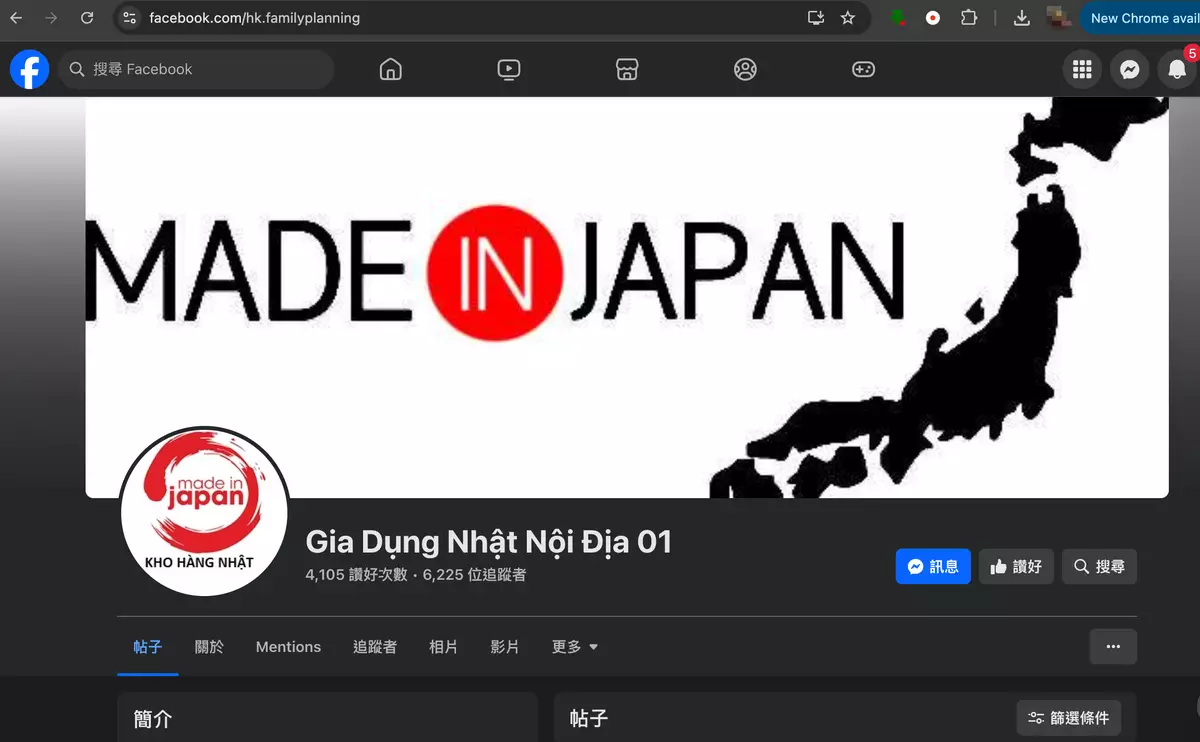The width and height of the screenshot is (1200, 742).
Task: Click the 6,225 位追蹤者 link
Action: click(475, 575)
